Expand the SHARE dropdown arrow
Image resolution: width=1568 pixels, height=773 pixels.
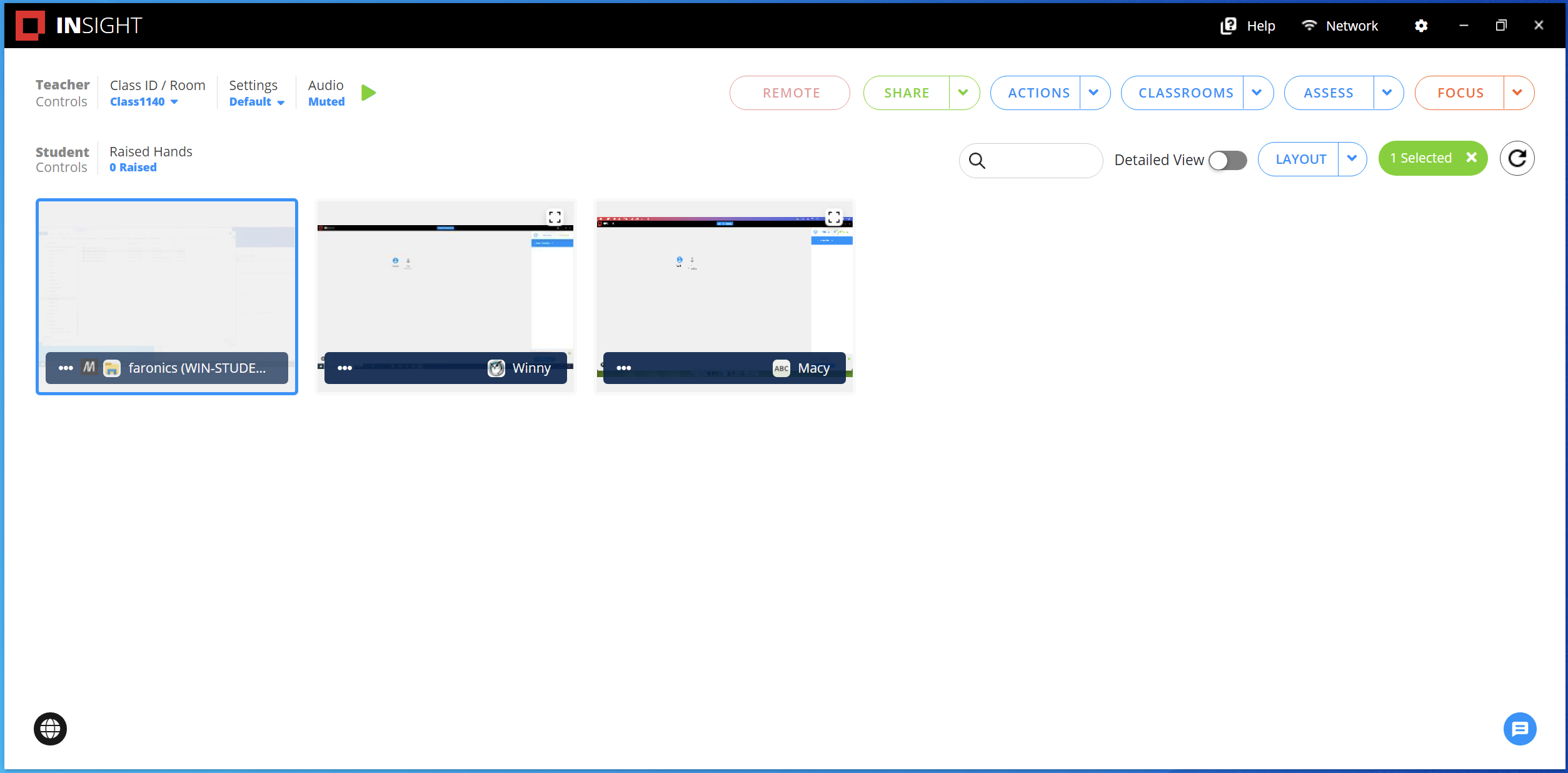(963, 93)
